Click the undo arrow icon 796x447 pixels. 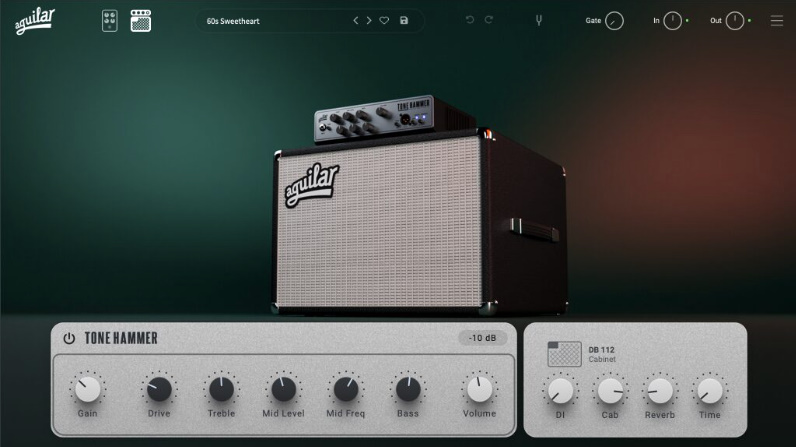pyautogui.click(x=470, y=21)
